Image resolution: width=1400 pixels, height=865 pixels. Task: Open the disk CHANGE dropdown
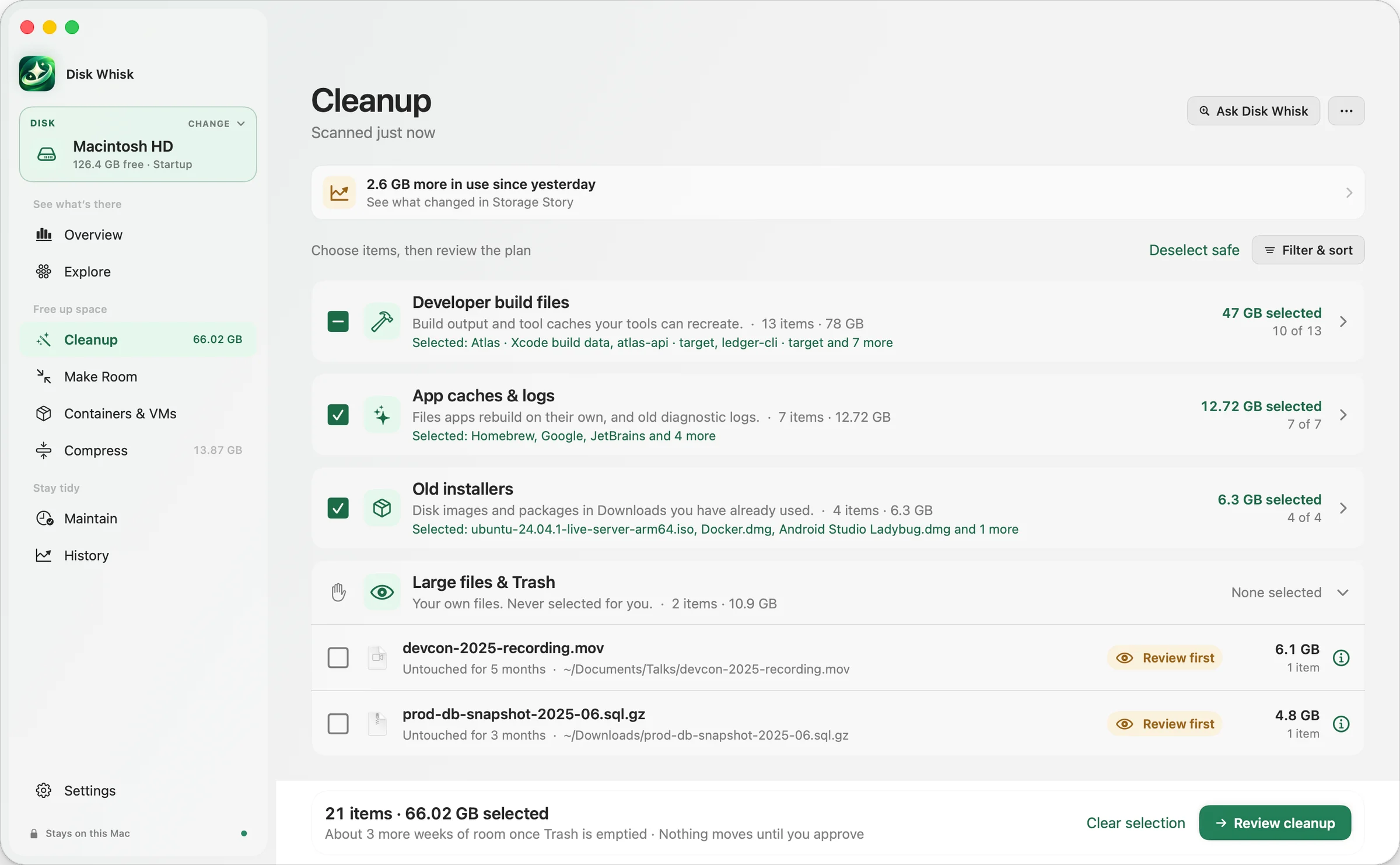point(216,124)
